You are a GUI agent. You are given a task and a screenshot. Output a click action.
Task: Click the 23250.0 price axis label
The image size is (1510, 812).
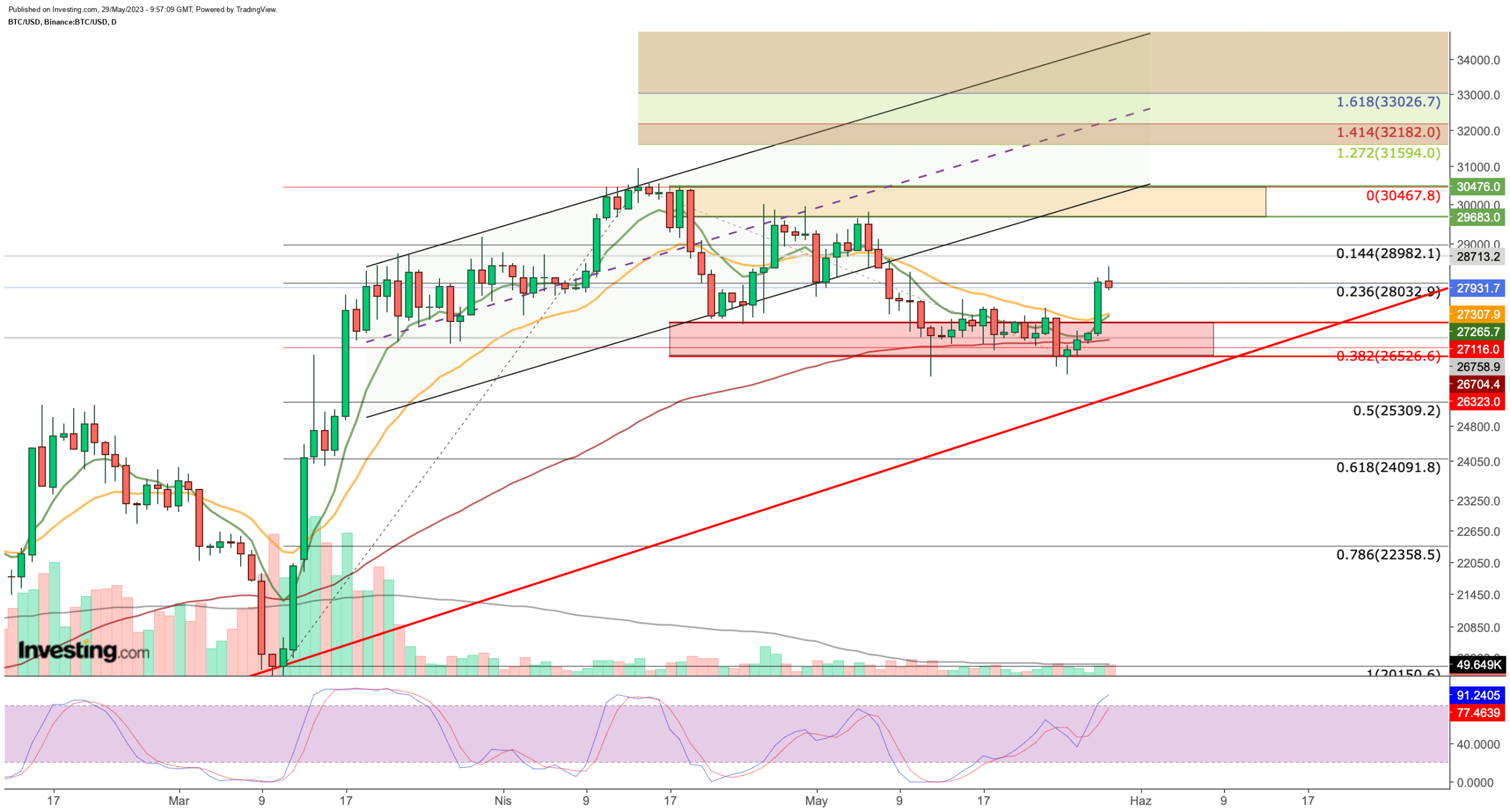coord(1478,501)
